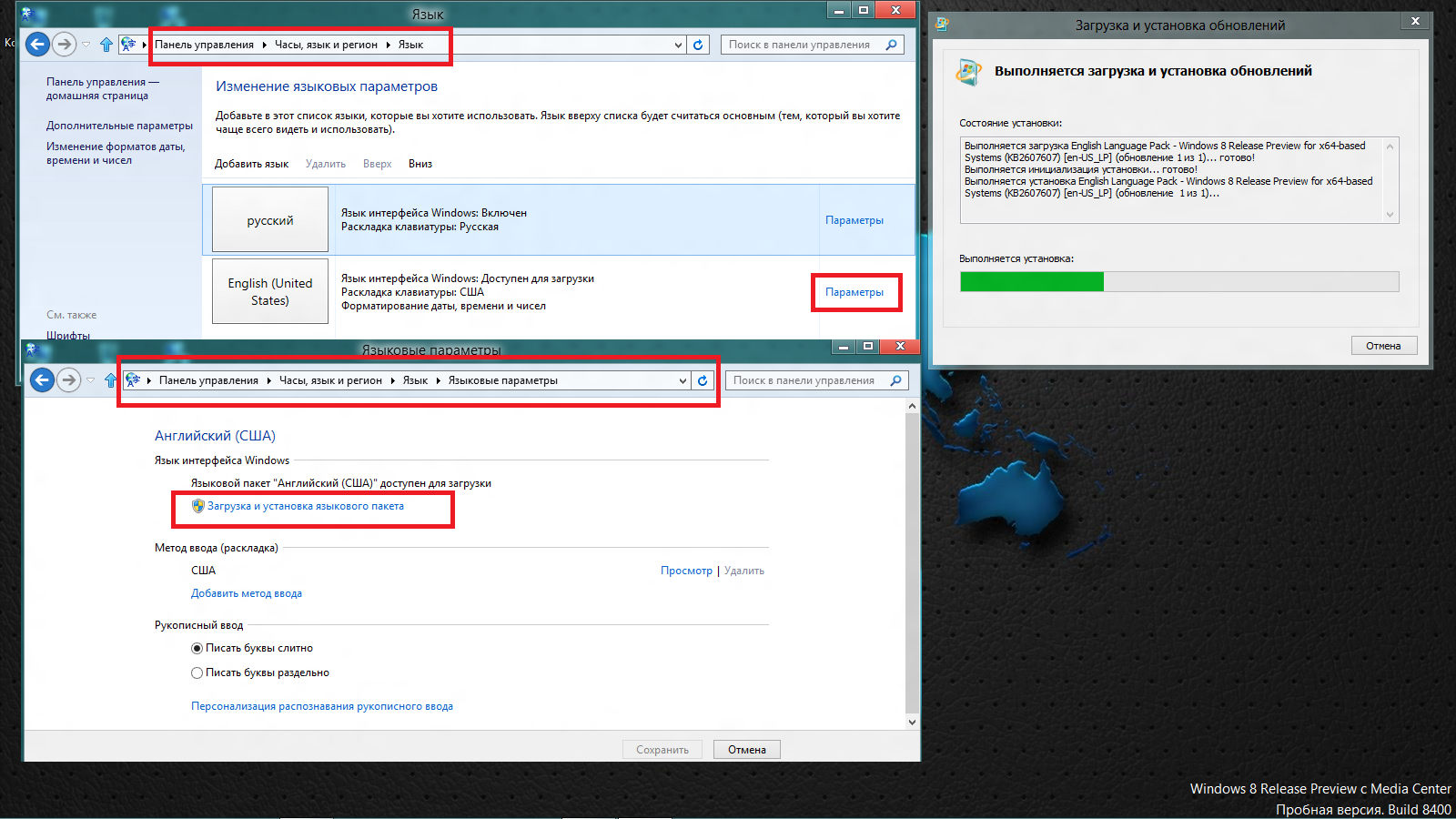Click Просмотр for the США input method
The image size is (1456, 819).
pos(686,571)
